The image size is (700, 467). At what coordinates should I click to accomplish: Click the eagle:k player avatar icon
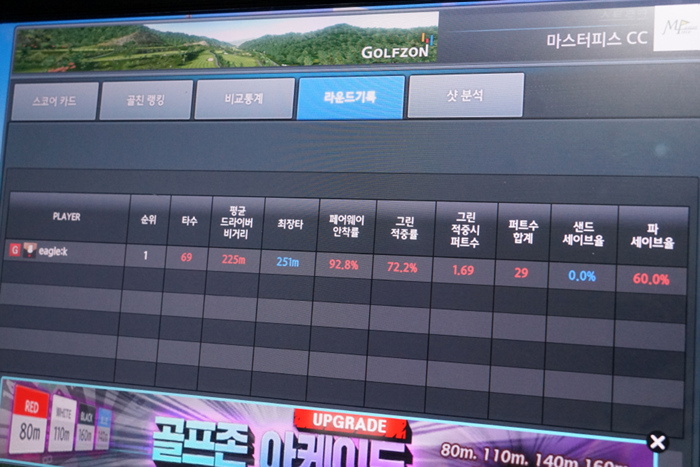coord(29,250)
